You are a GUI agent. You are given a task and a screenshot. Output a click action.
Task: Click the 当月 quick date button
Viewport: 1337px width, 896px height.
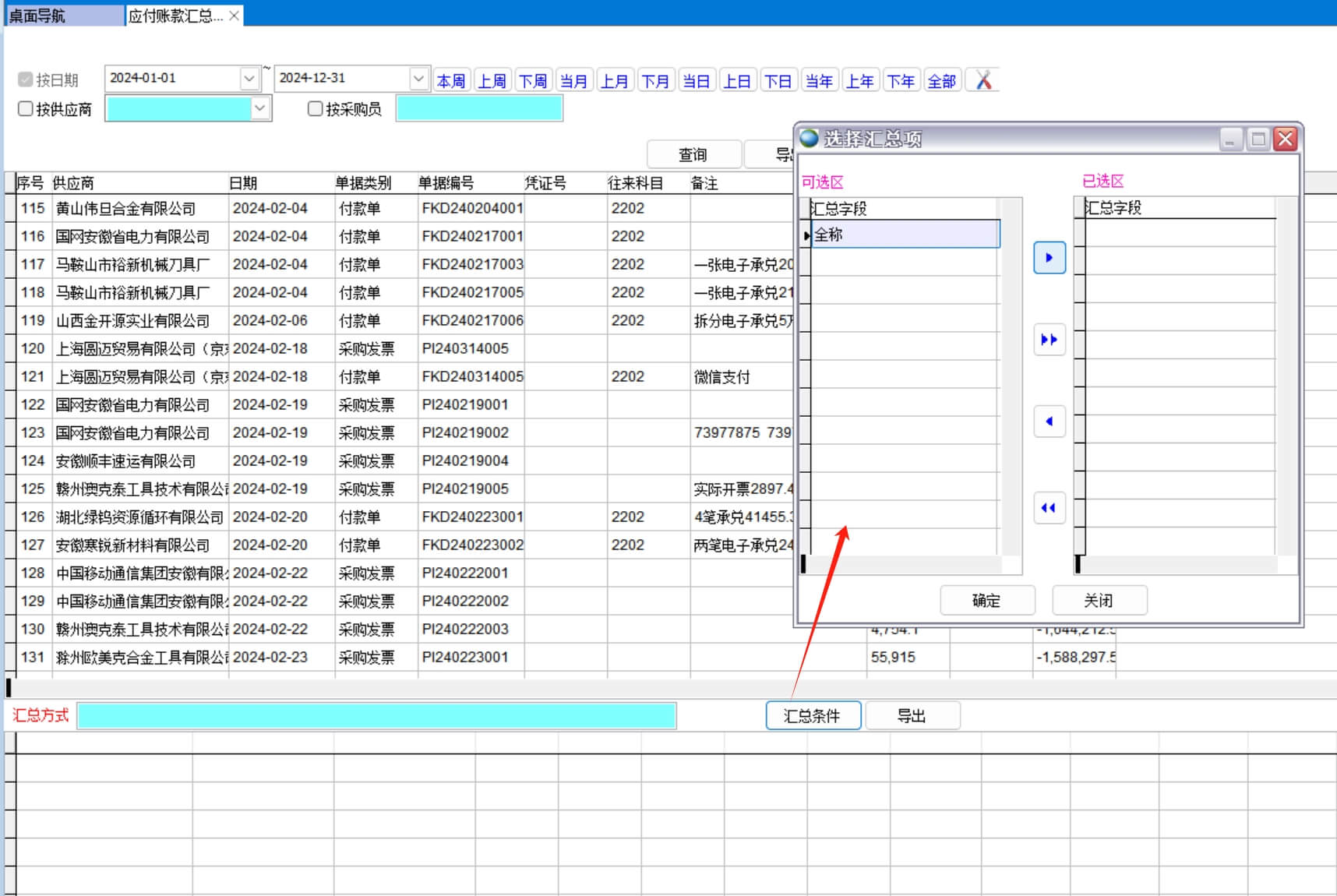pyautogui.click(x=573, y=81)
